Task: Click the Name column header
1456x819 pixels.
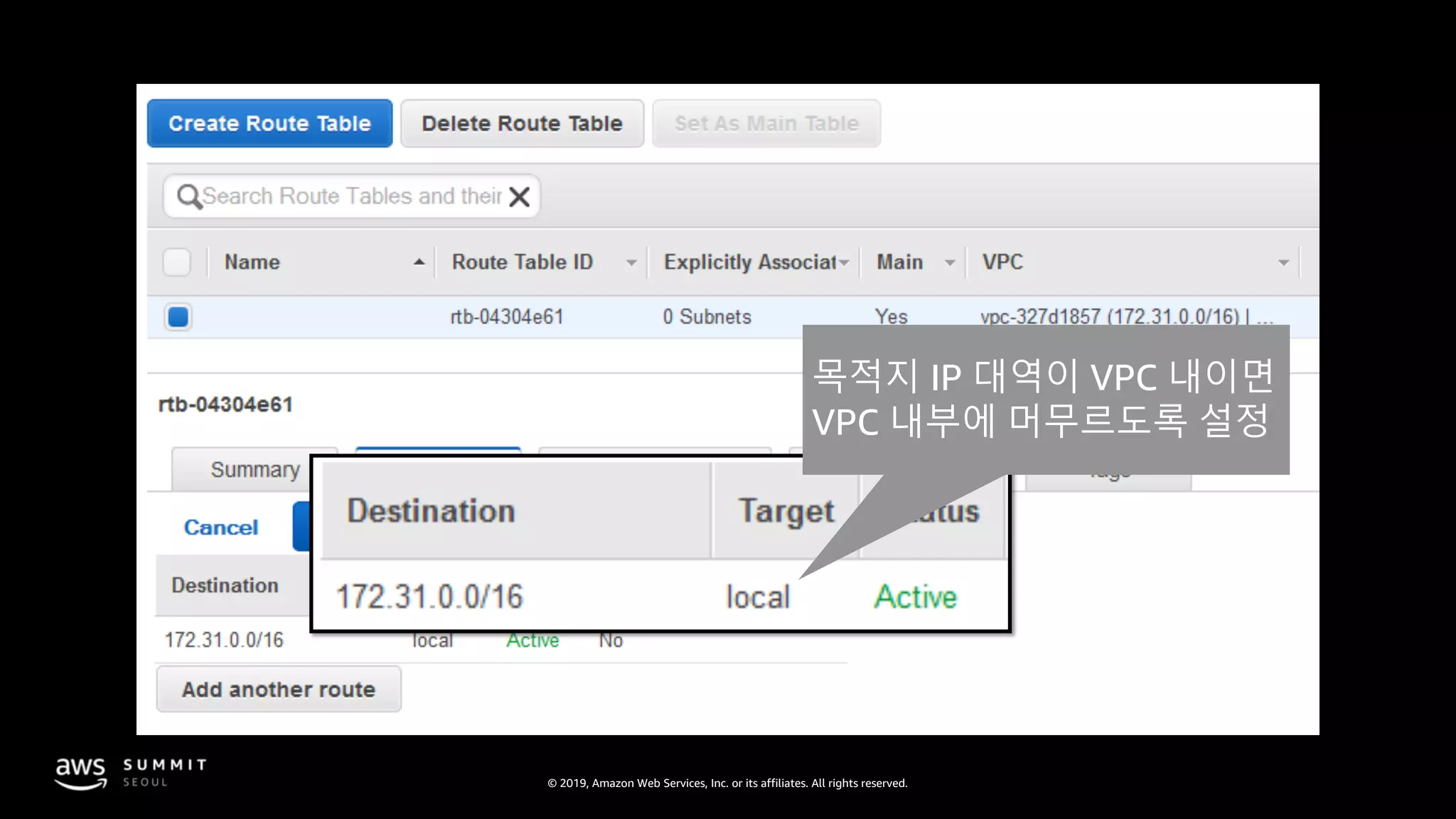Action: [252, 262]
